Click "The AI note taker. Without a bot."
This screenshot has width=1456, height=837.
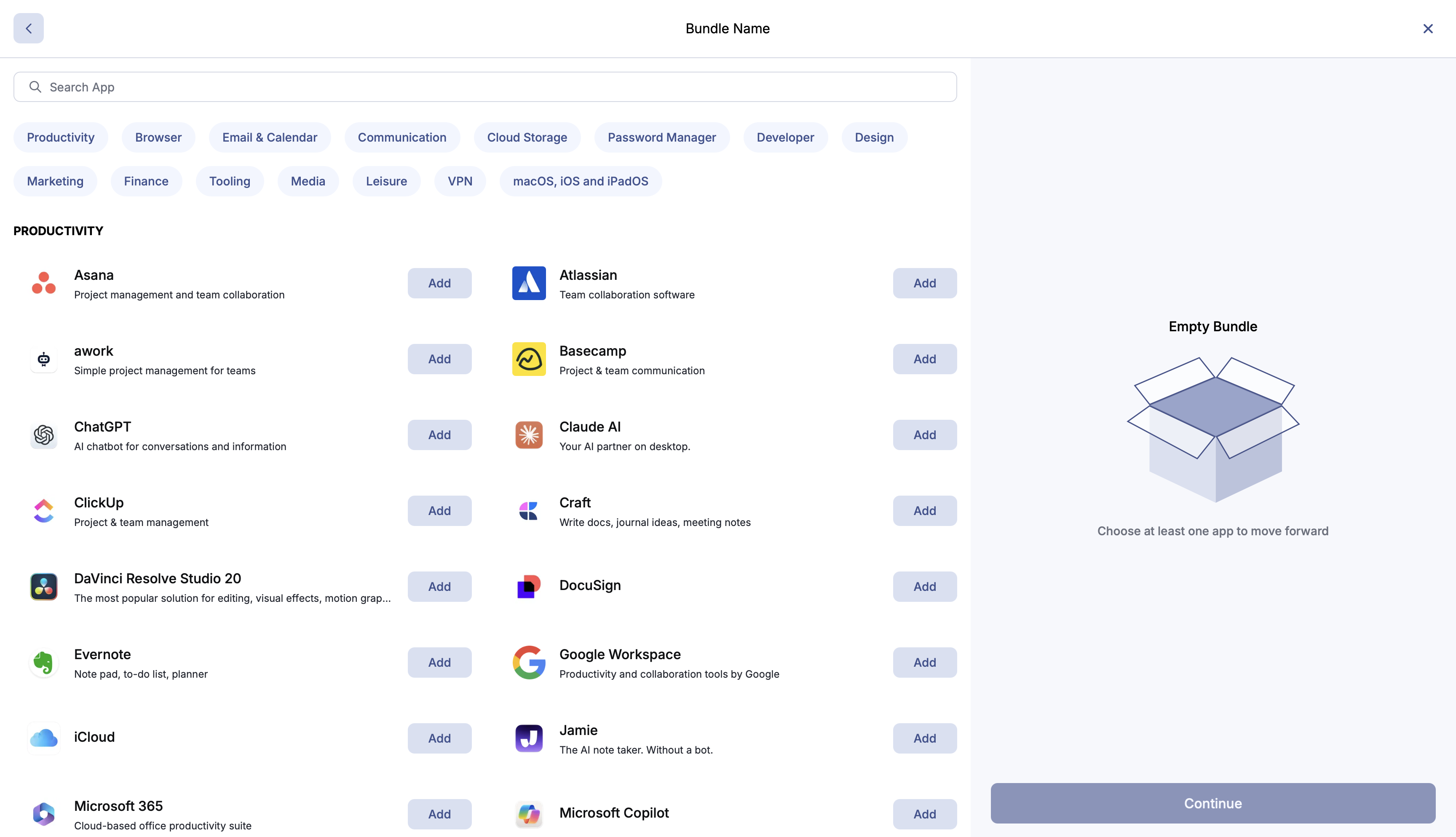[x=636, y=750]
